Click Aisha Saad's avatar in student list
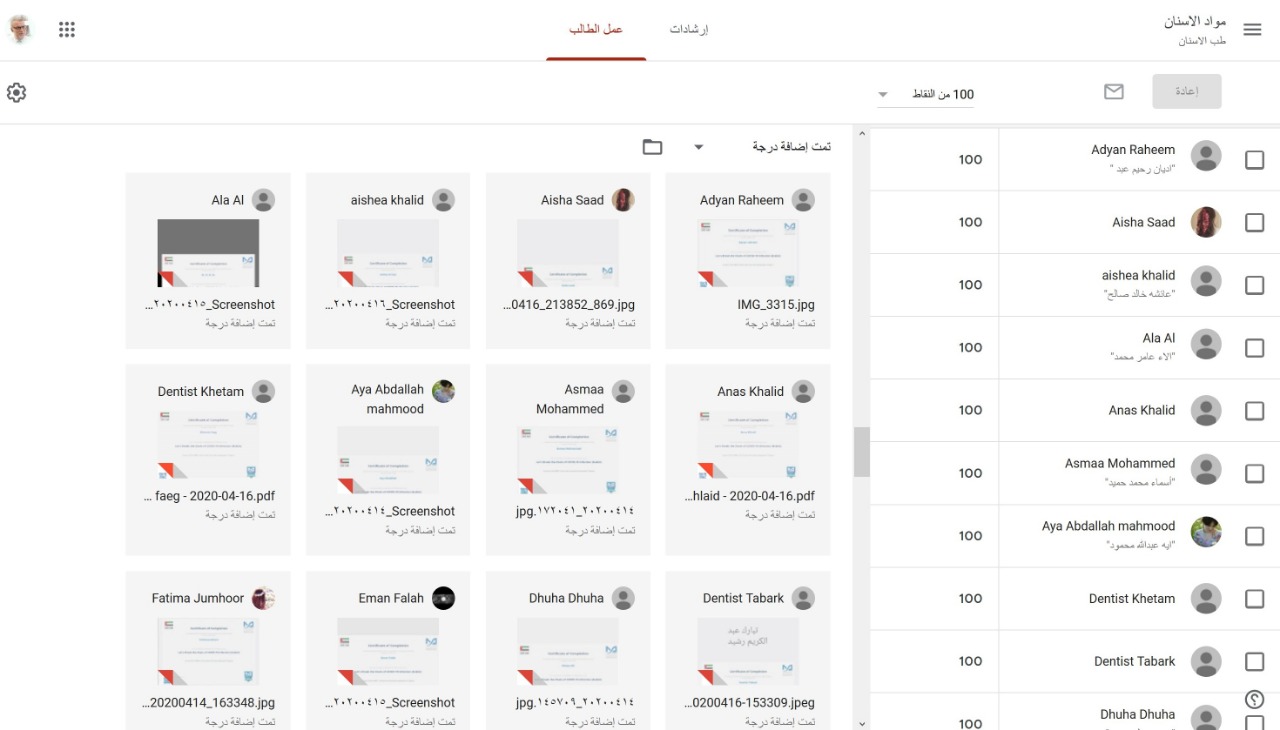This screenshot has height=730, width=1280. point(1206,222)
